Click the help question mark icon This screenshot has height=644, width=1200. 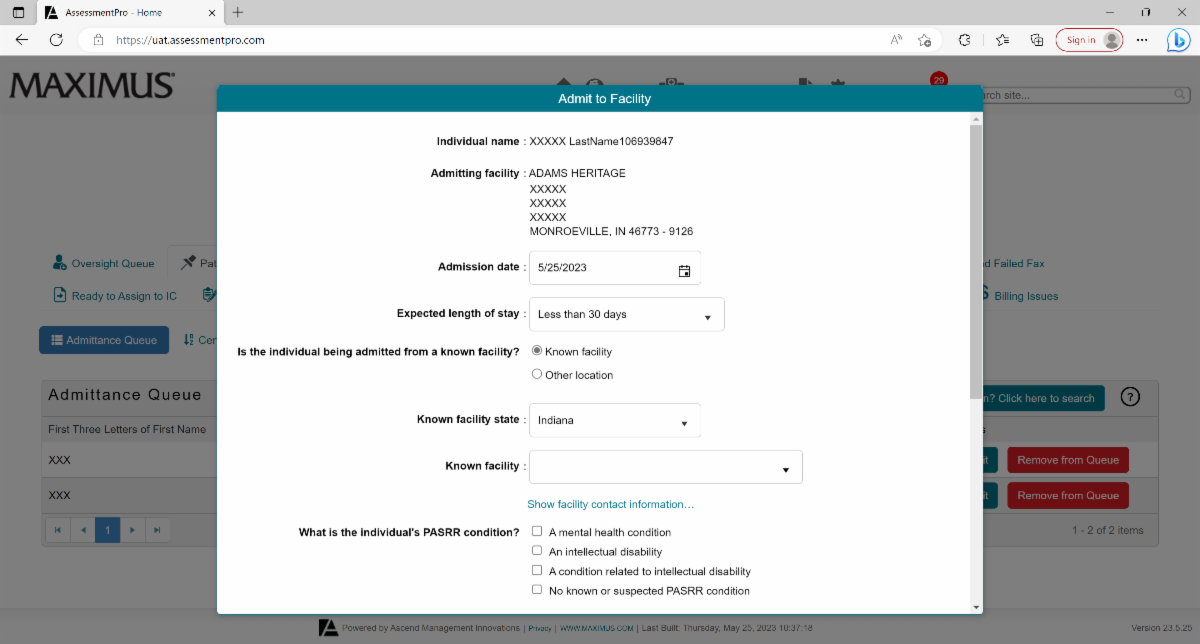pos(1130,397)
